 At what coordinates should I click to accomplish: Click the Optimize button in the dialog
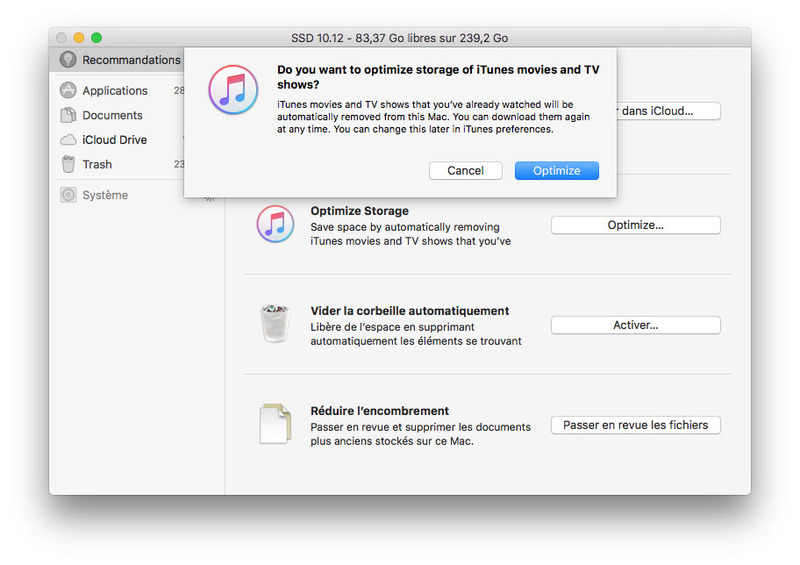coord(557,170)
